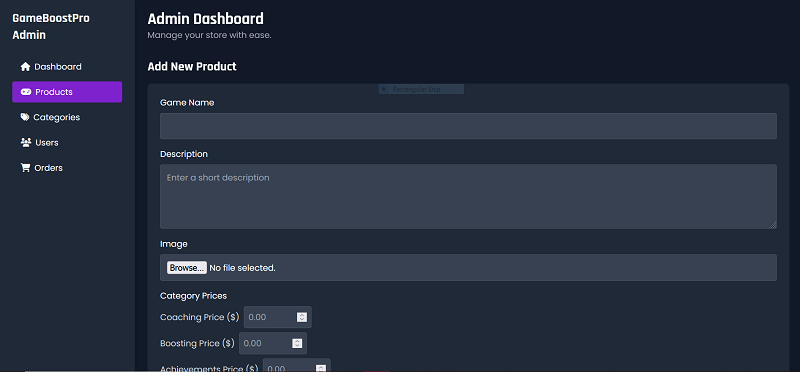Click the Achievements Price spinner arrows
The image size is (800, 372).
point(321,368)
